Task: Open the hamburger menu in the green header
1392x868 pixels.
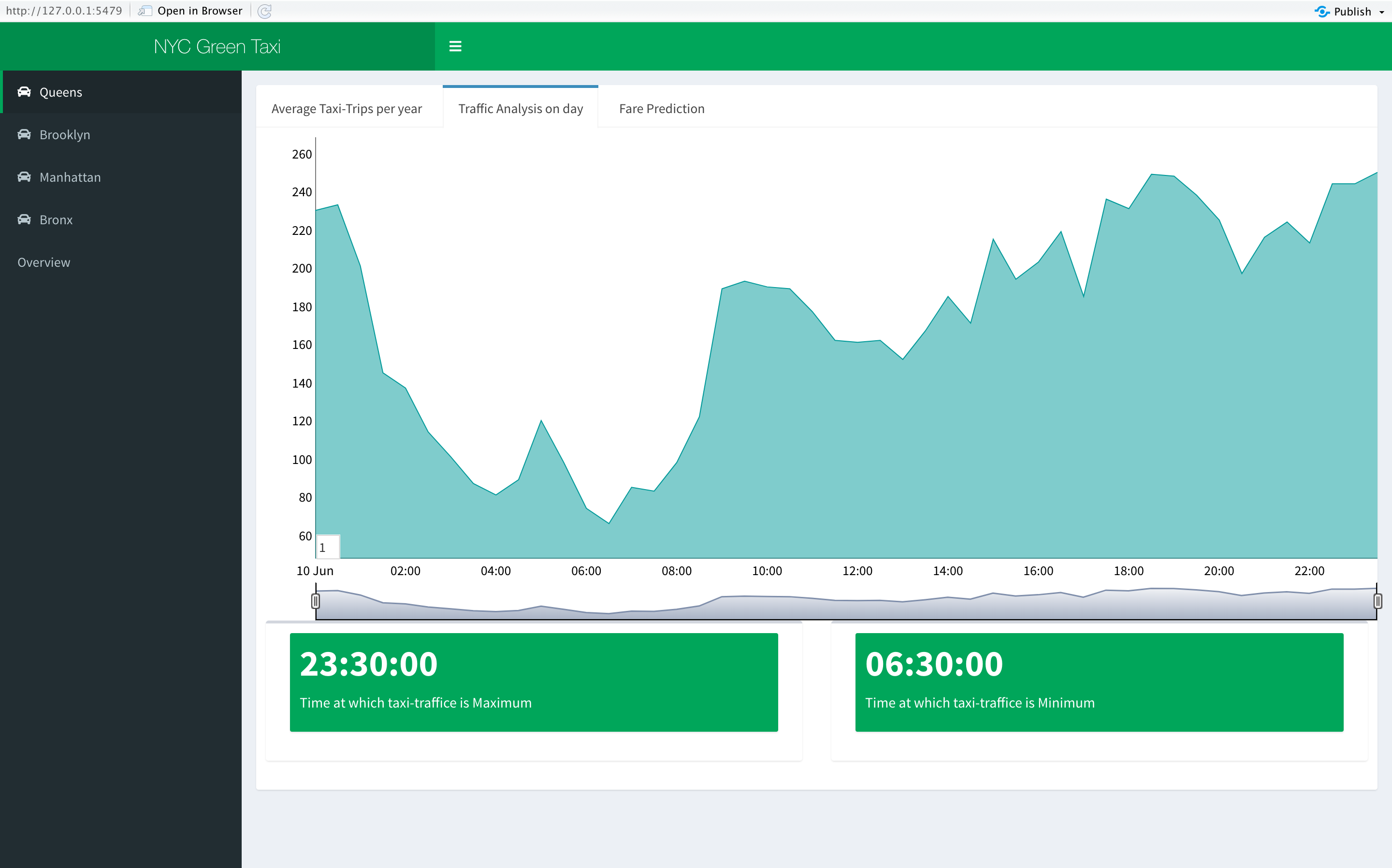Action: tap(455, 46)
